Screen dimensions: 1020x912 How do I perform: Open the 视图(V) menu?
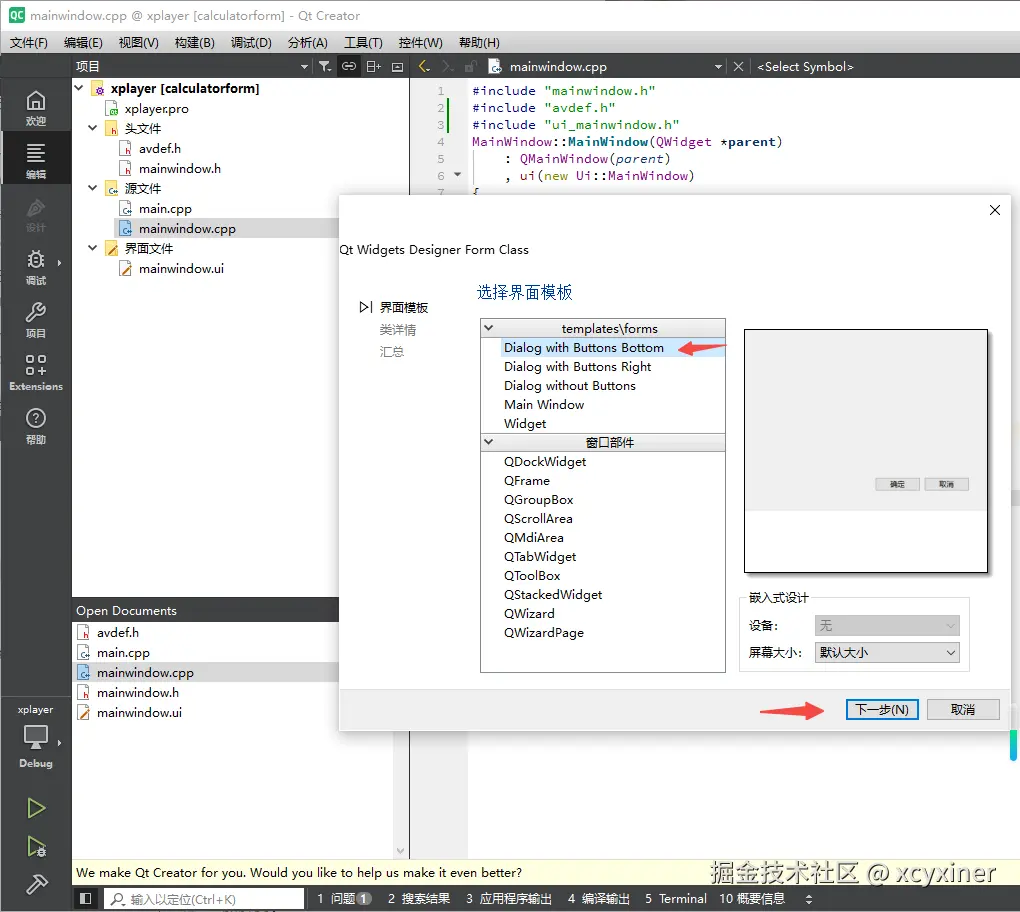pos(139,42)
